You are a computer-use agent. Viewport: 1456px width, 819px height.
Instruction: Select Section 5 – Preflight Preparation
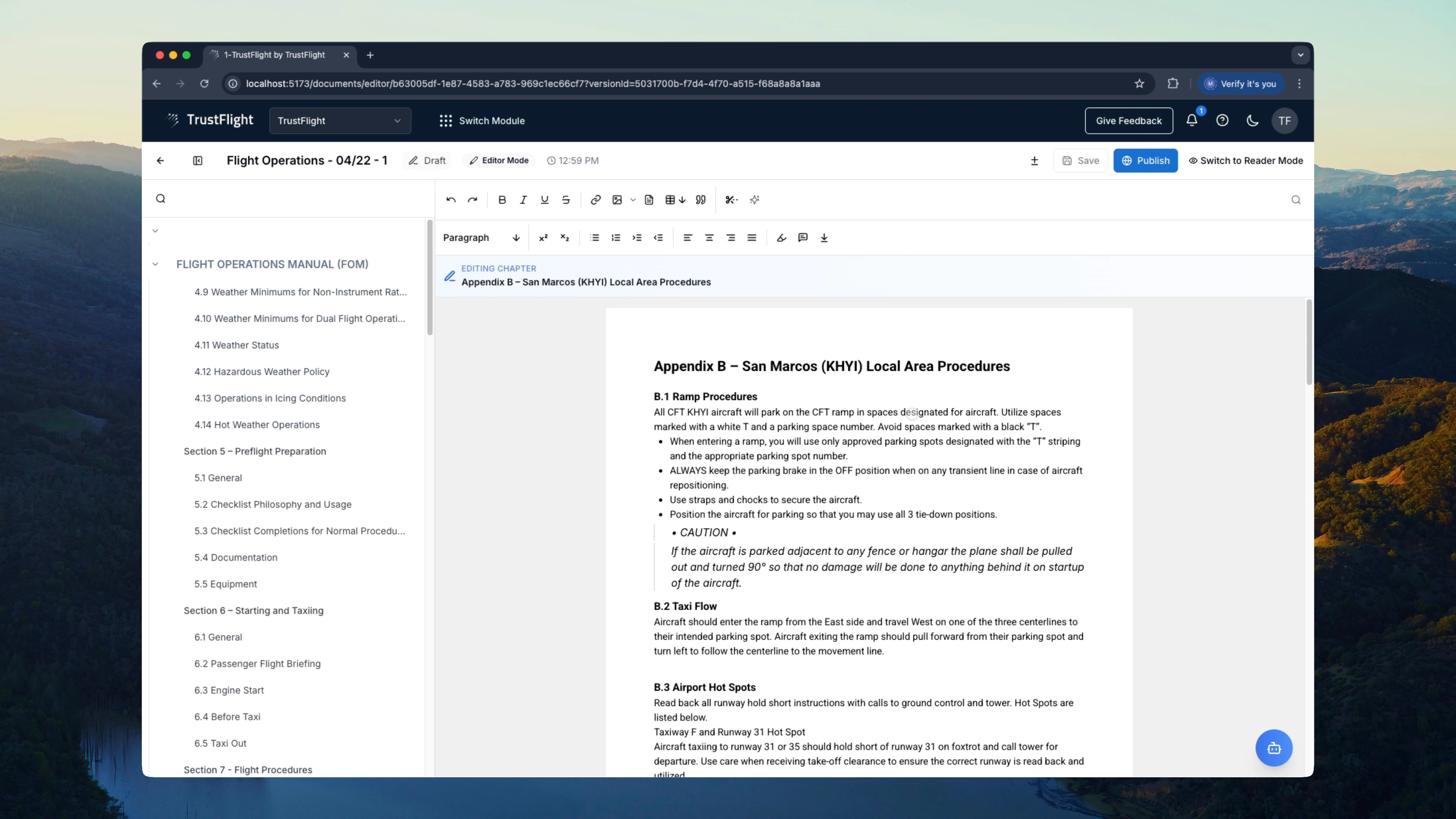pyautogui.click(x=255, y=451)
